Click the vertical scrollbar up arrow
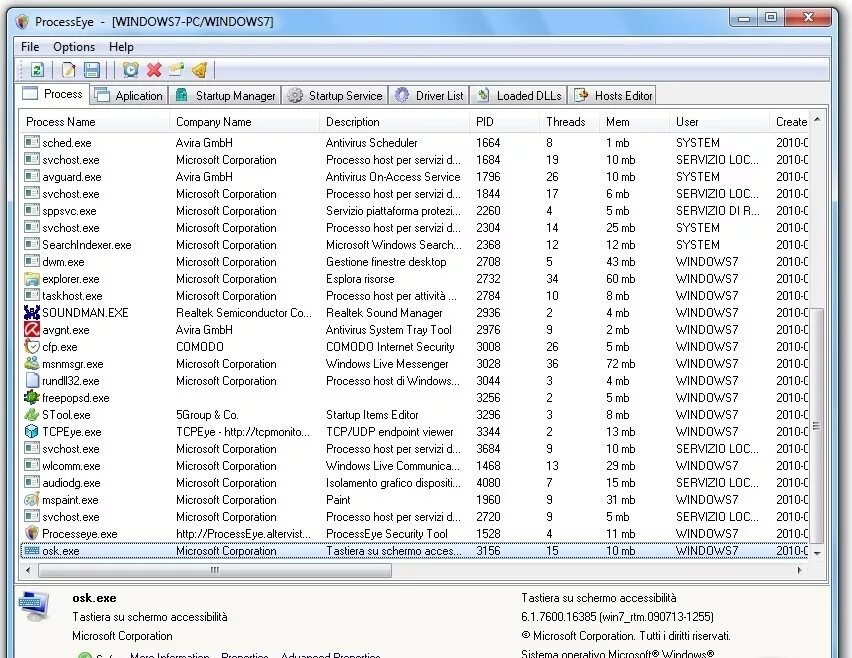This screenshot has height=658, width=852. pos(817,119)
